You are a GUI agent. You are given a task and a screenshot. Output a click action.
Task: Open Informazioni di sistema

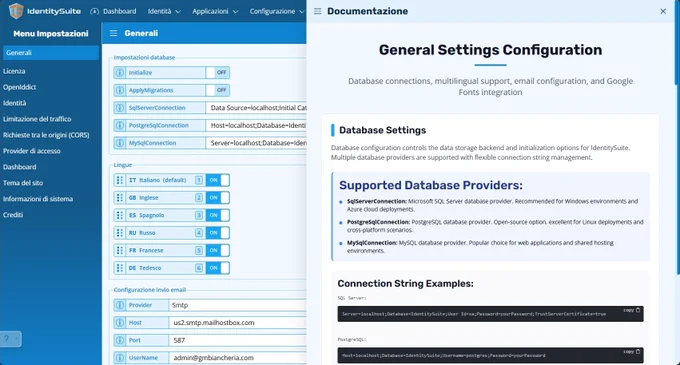click(38, 199)
